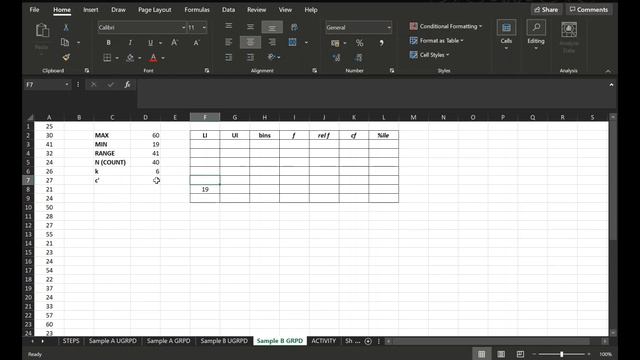Open the Calibri font name dropdown
Viewport: 640px width, 360px height.
(183, 27)
